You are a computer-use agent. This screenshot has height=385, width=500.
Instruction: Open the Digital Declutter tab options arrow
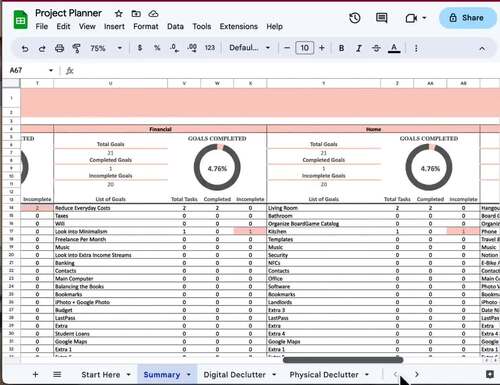[x=274, y=375]
